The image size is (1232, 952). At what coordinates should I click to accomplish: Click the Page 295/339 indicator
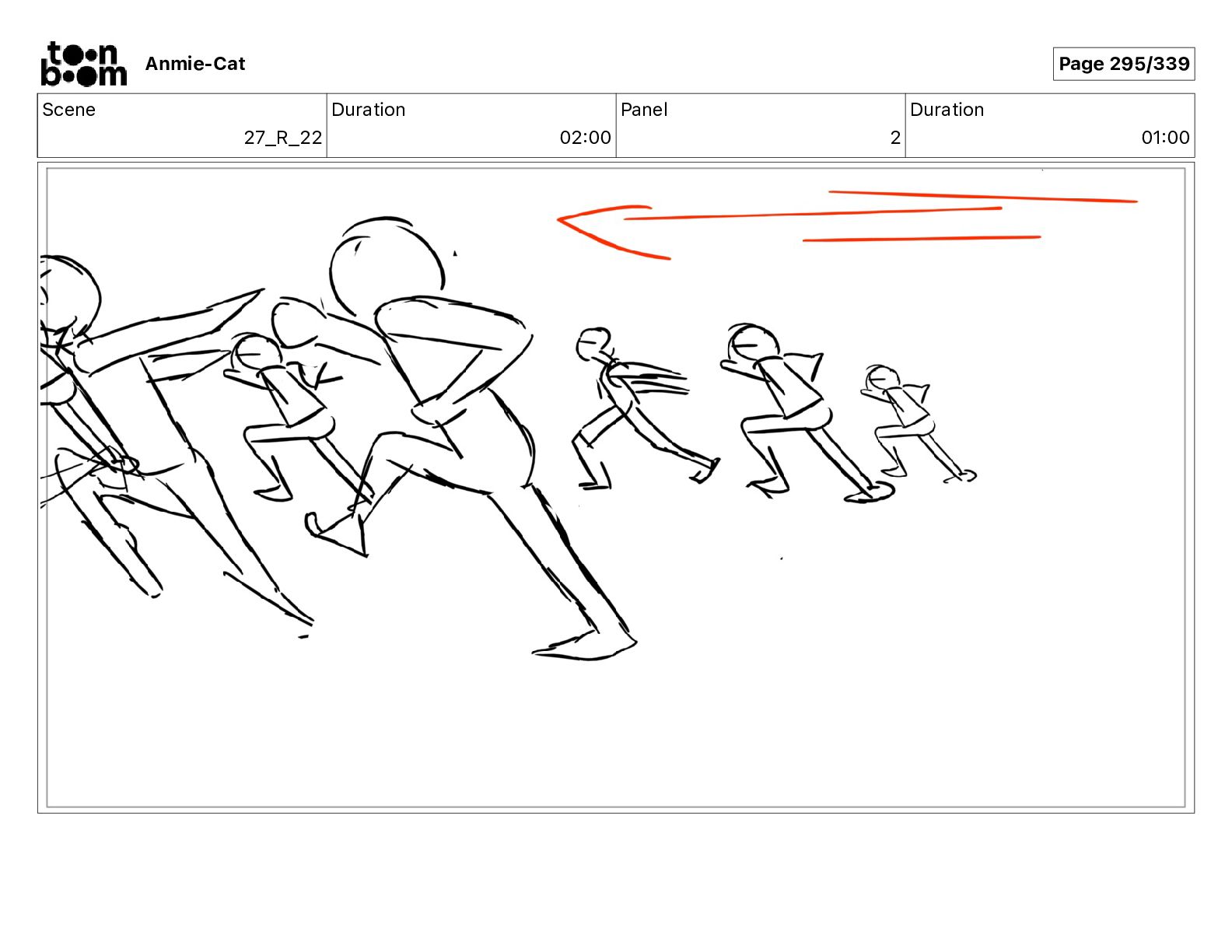click(1124, 64)
